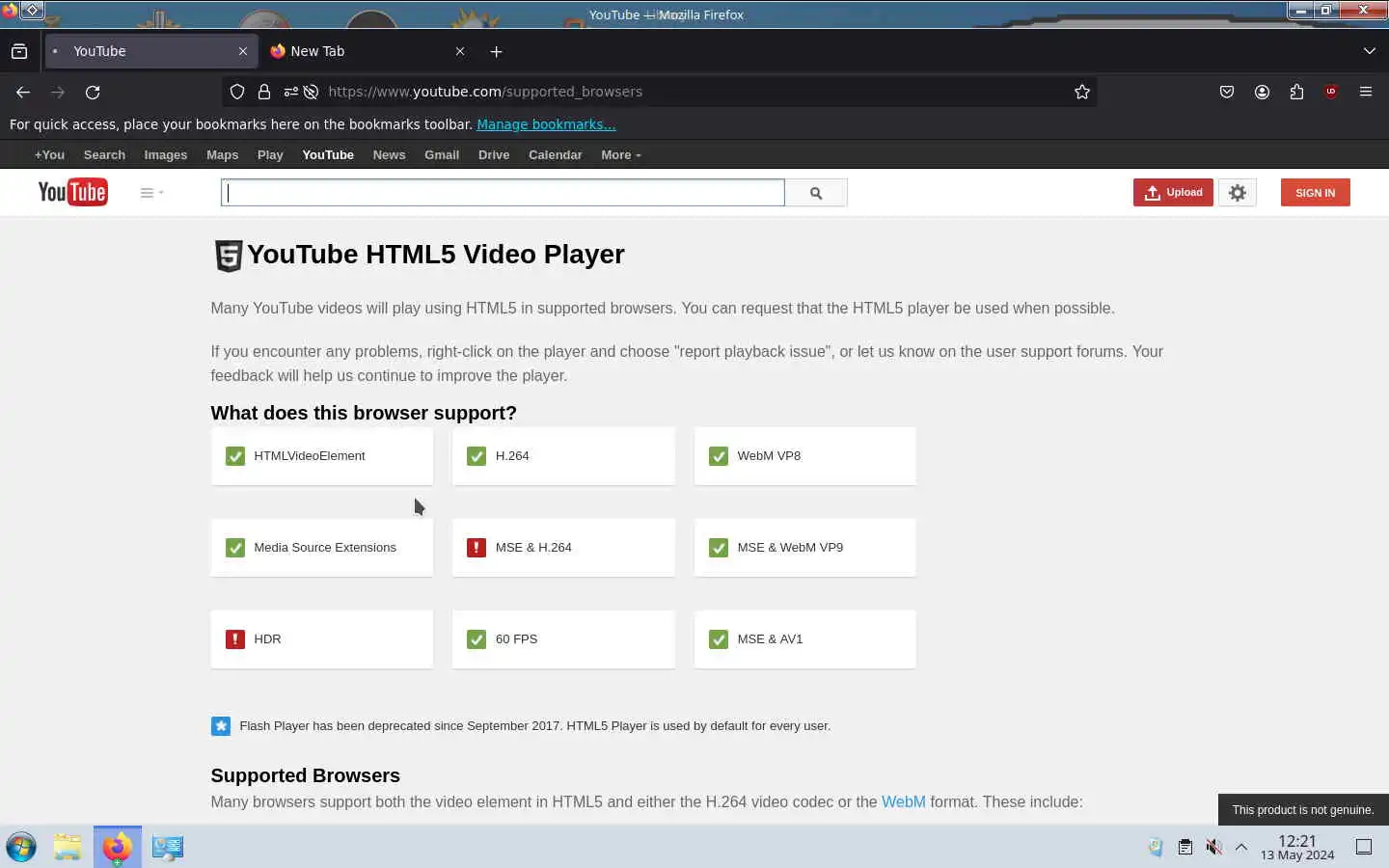Open the Extensions puzzle icon
The width and height of the screenshot is (1389, 868).
coord(1296,92)
